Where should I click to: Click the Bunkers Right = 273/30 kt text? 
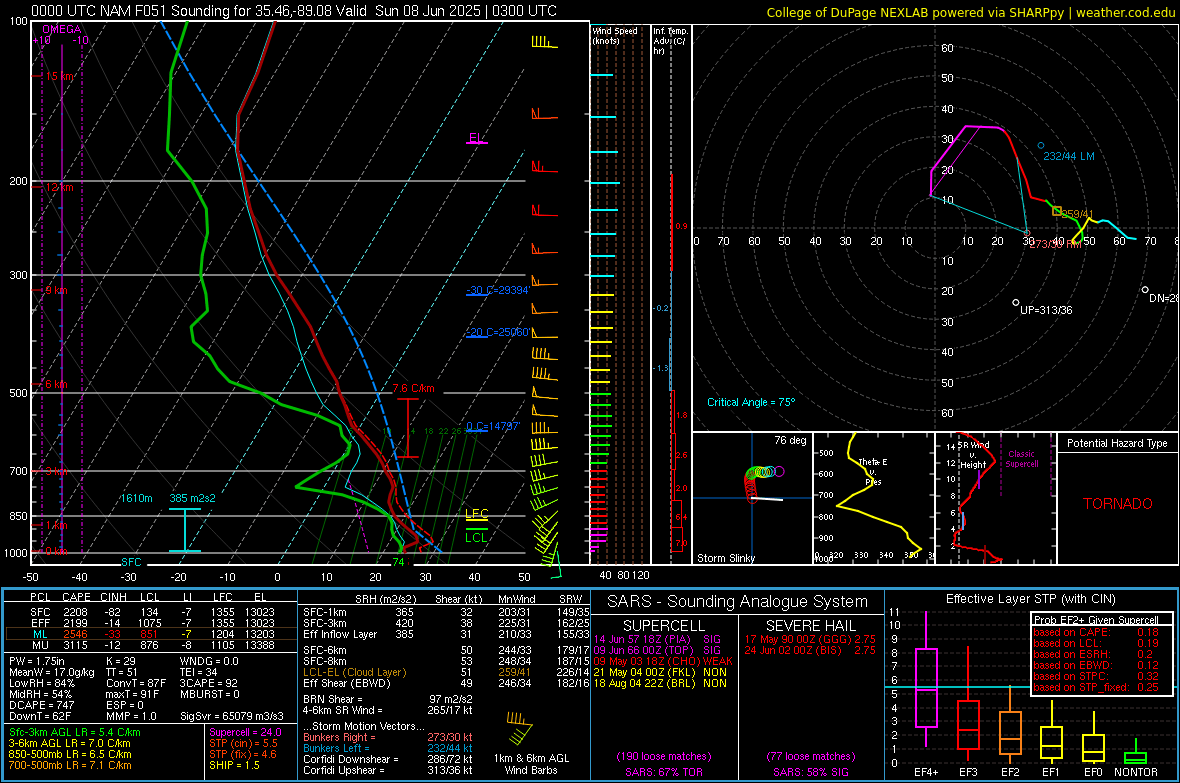tap(388, 737)
